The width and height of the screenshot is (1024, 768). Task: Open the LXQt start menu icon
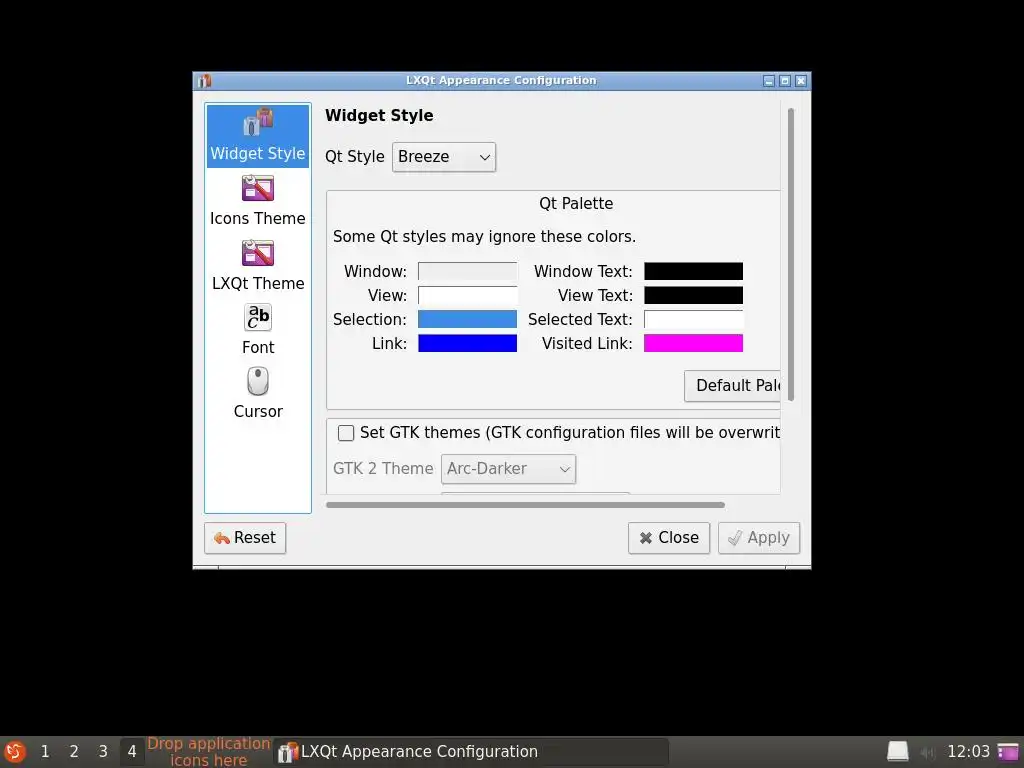14,752
